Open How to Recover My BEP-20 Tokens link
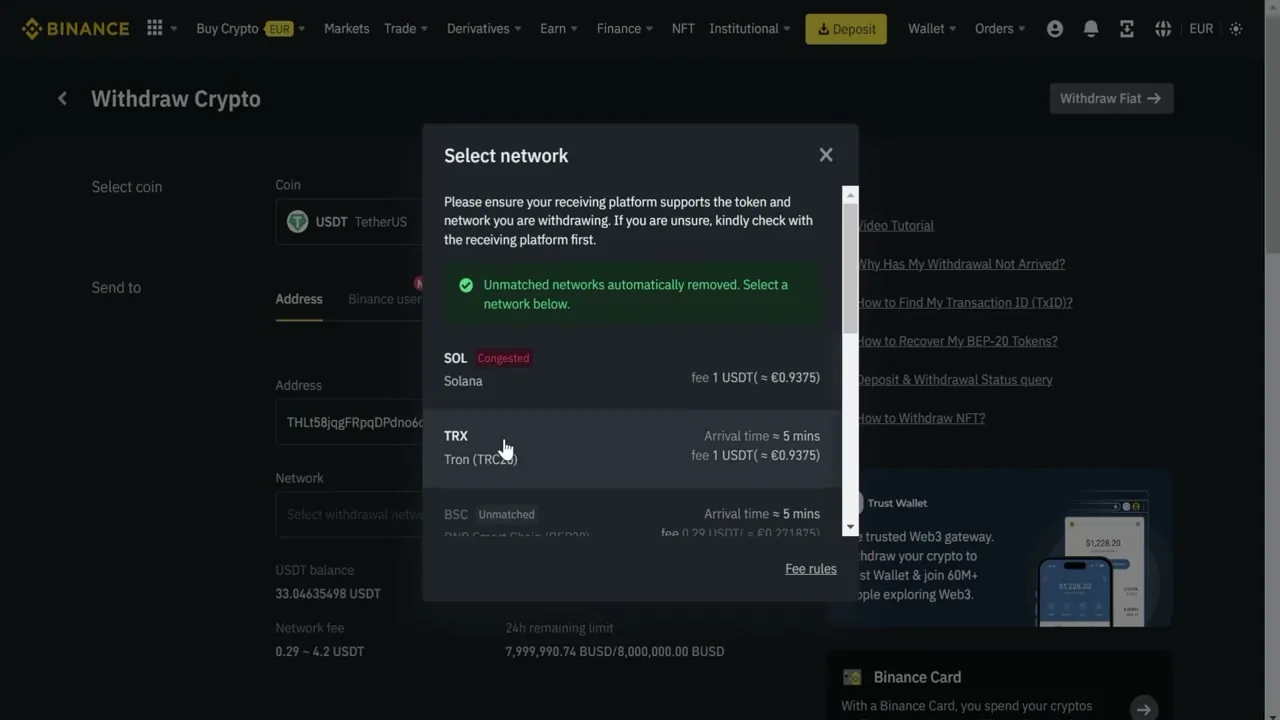The height and width of the screenshot is (720, 1280). 957,341
